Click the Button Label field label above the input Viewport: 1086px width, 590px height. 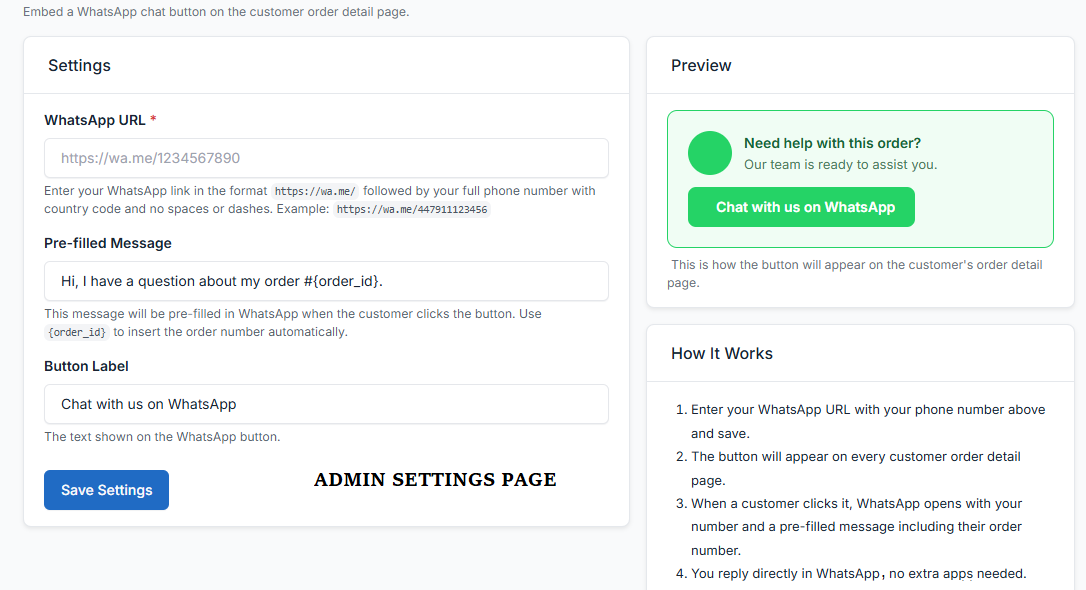click(86, 366)
